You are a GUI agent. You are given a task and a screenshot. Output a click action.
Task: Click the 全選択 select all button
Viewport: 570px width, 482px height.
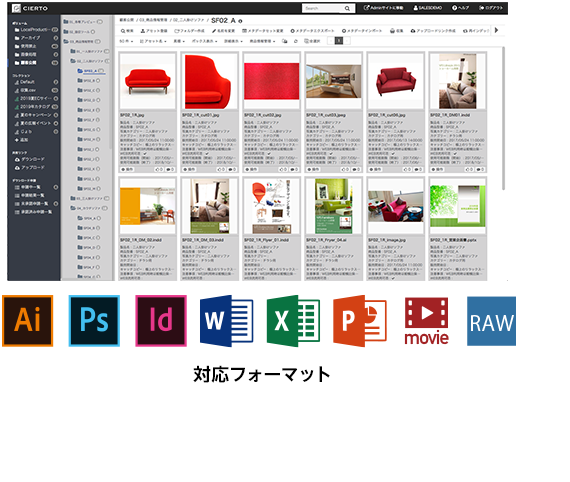pyautogui.click(x=312, y=41)
